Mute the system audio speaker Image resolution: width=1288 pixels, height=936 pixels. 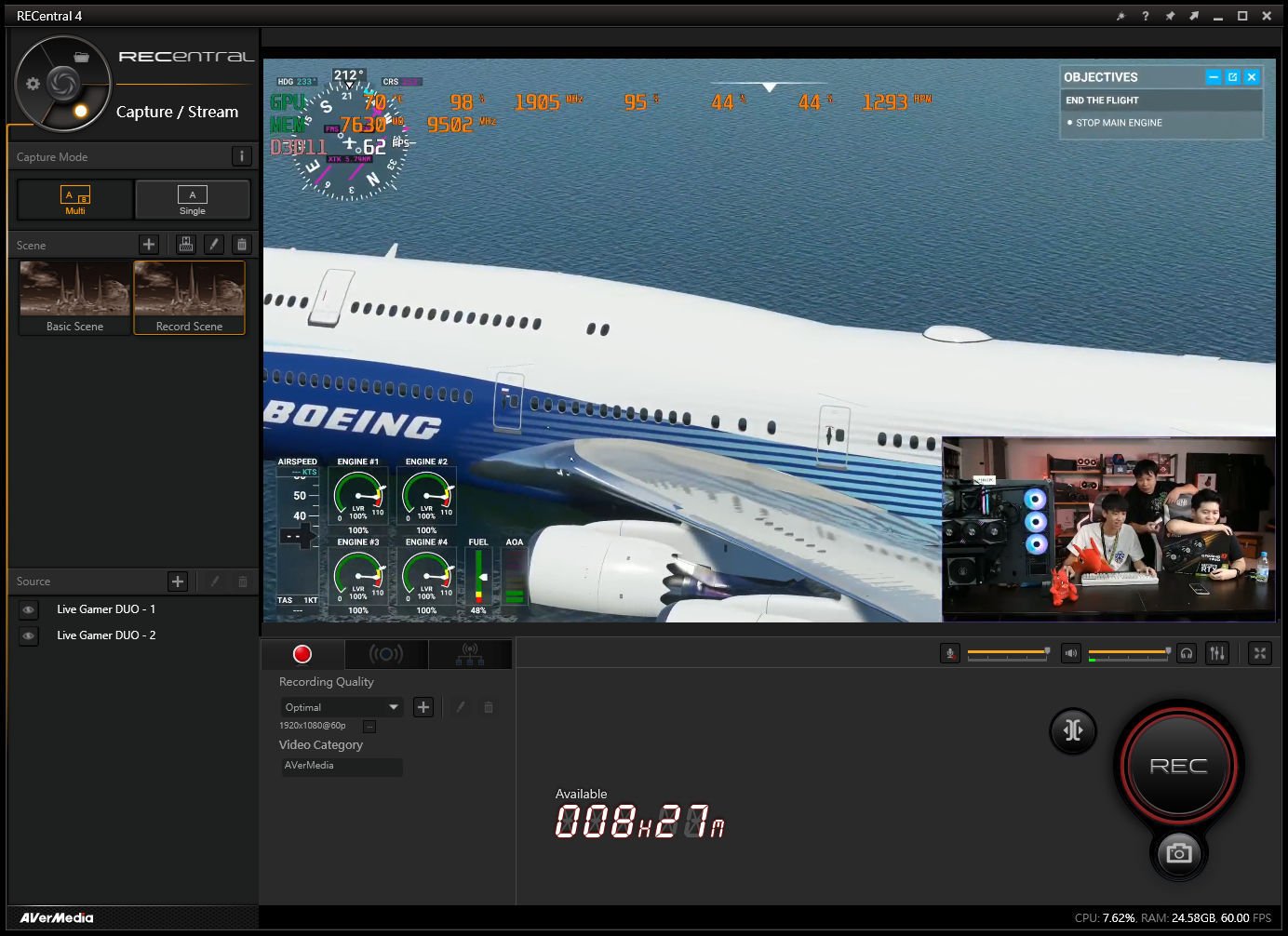point(1071,653)
